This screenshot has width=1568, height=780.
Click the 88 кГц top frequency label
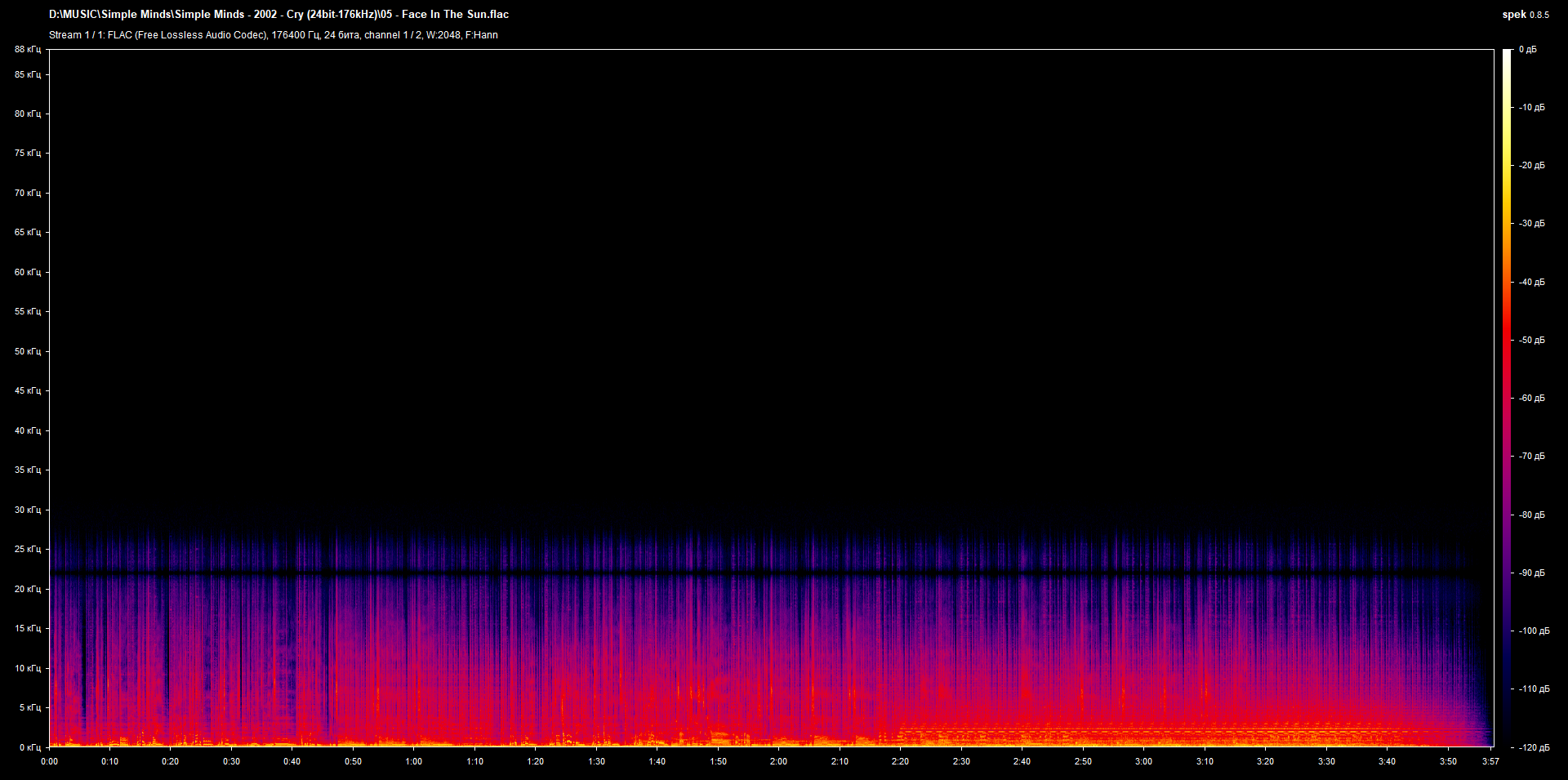tap(28, 50)
